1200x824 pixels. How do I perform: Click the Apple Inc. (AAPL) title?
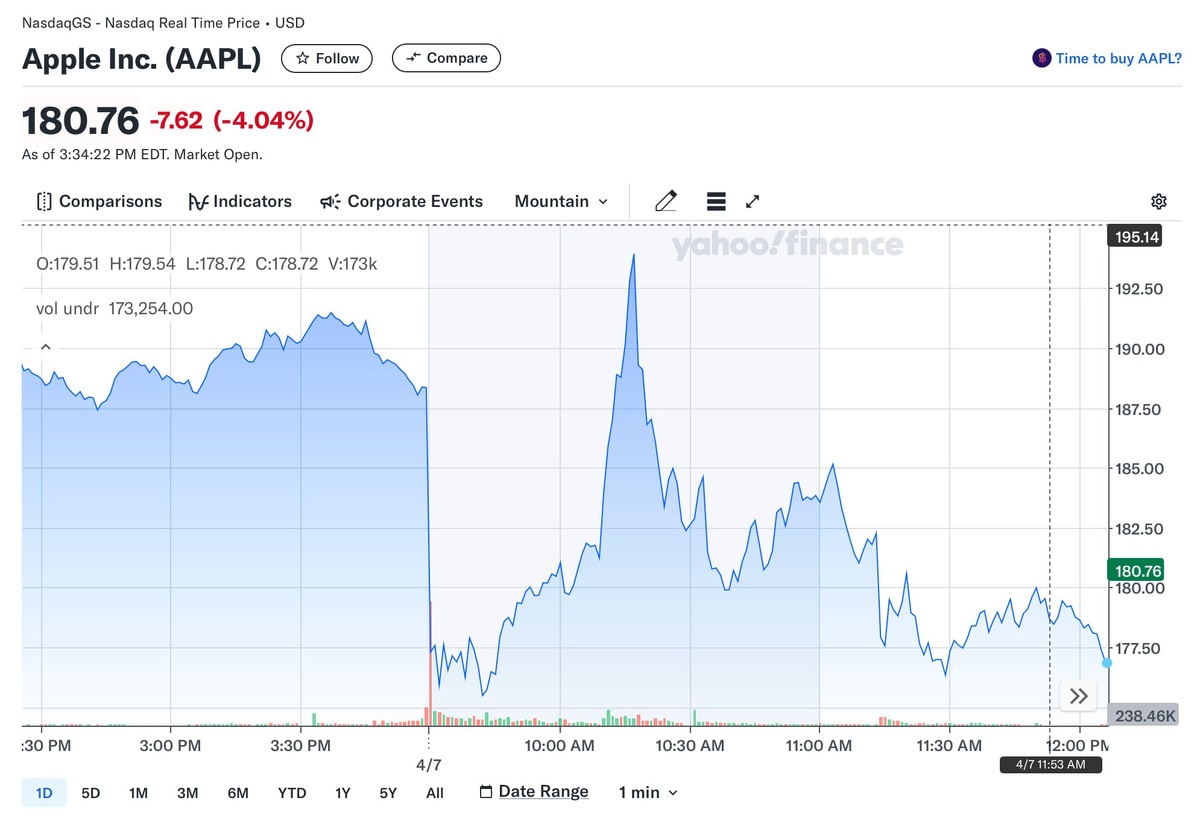(x=142, y=58)
